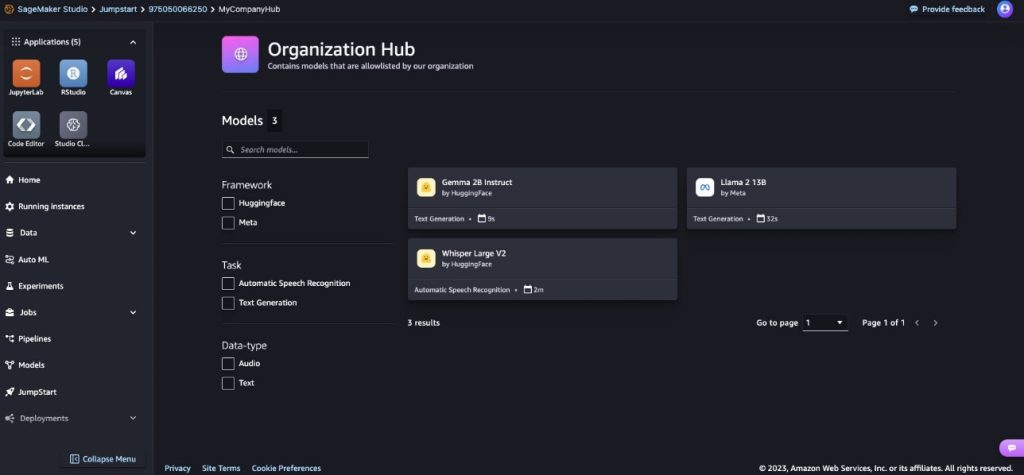Click the search magnifier icon
Screen dimensions: 1024x475
pyautogui.click(x=230, y=150)
